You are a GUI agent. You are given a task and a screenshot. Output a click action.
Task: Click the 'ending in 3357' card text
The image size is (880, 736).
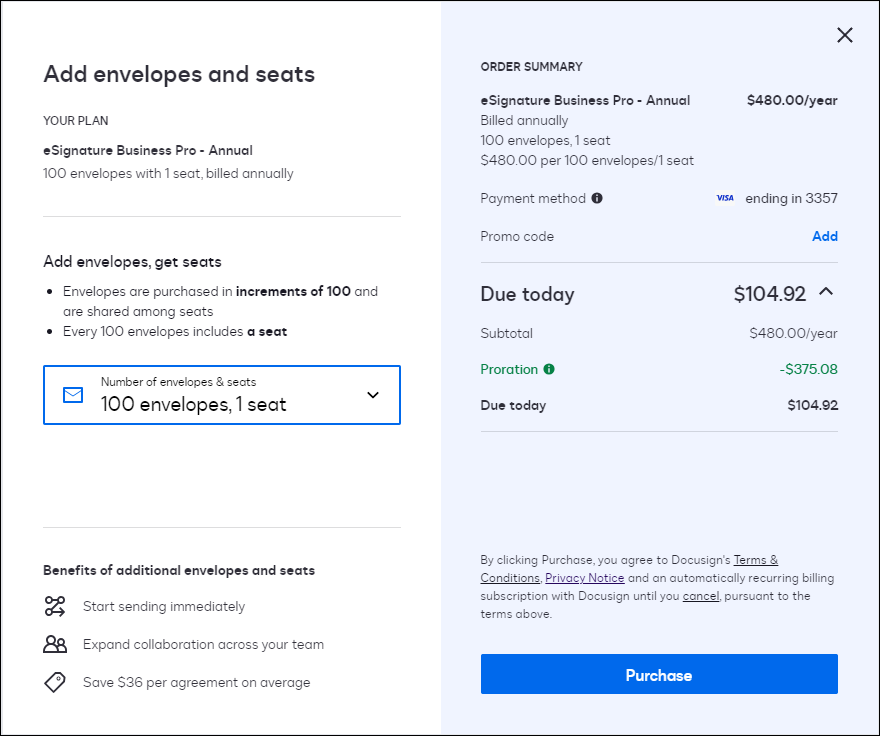pos(791,198)
